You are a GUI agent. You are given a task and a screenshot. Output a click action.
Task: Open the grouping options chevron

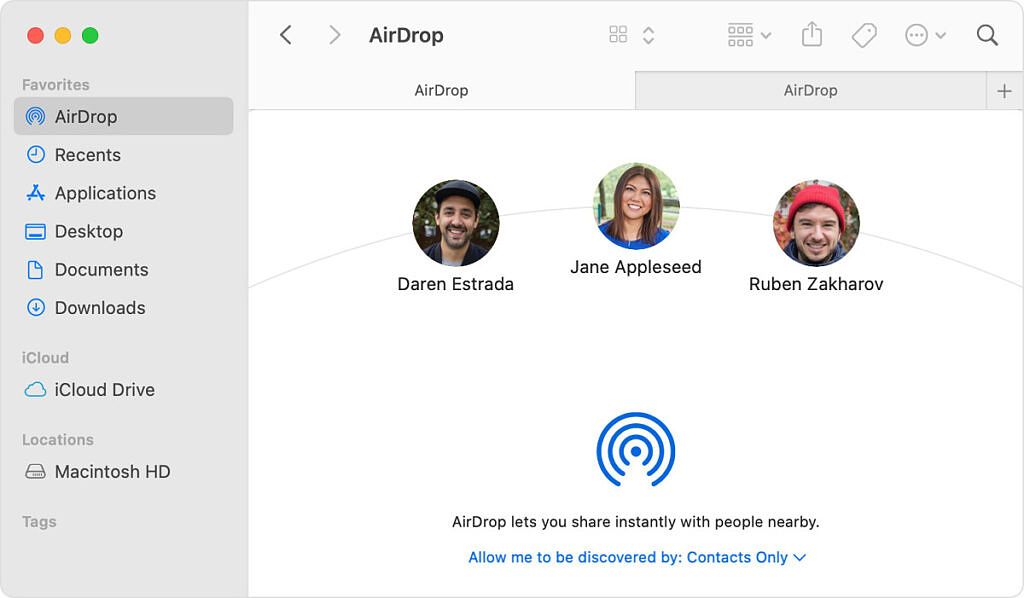765,34
